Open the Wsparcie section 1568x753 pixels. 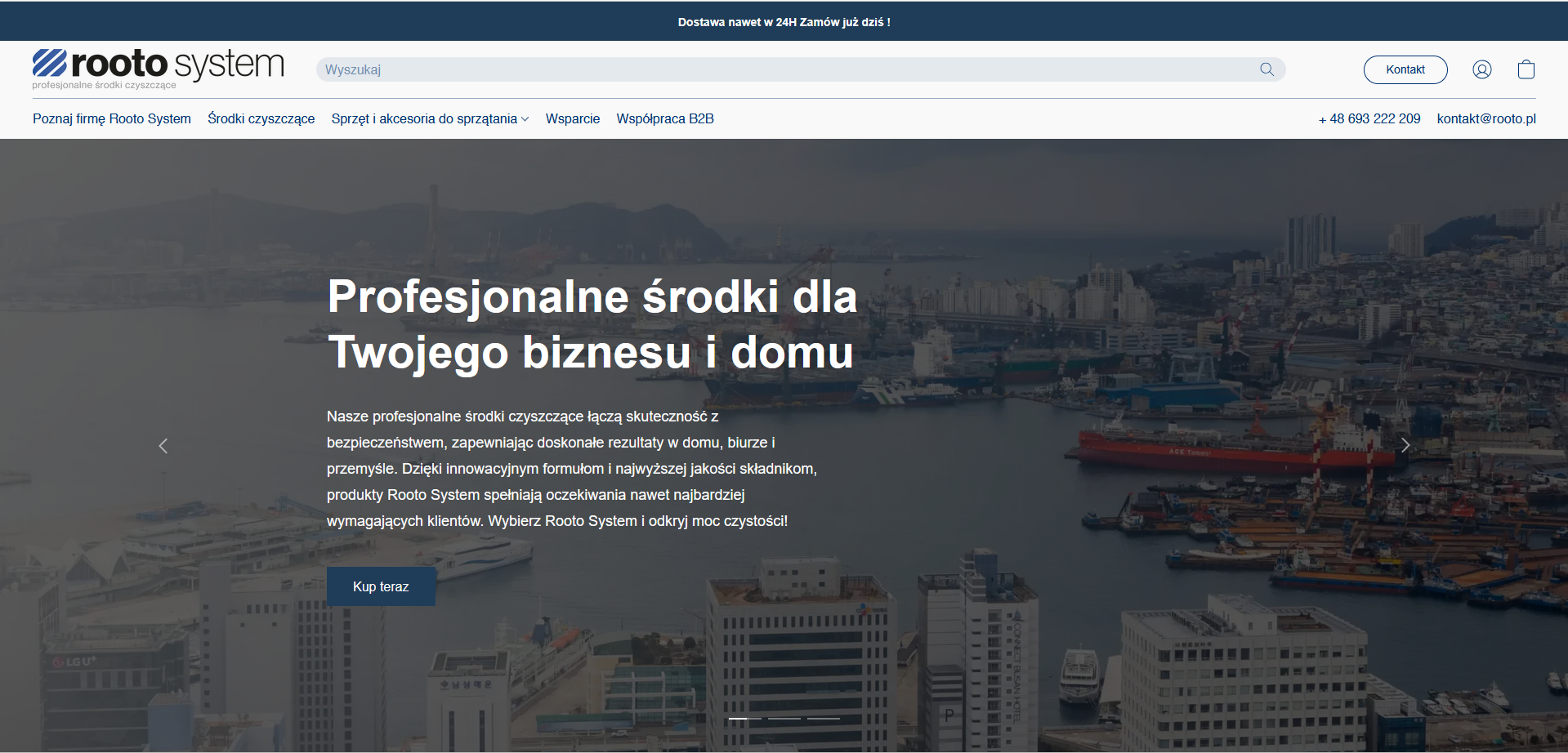click(x=572, y=118)
